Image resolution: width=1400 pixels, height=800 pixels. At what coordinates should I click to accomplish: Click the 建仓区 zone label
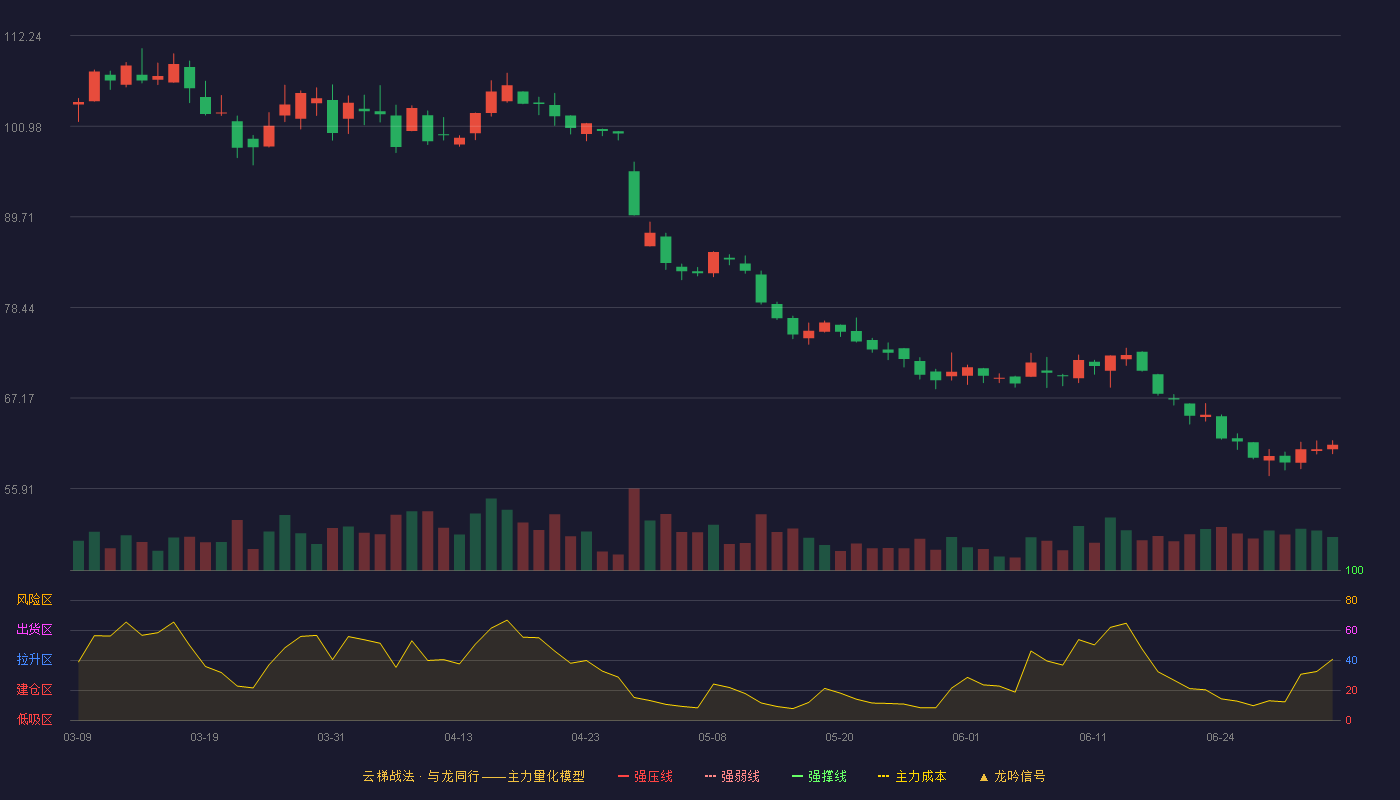tap(34, 690)
